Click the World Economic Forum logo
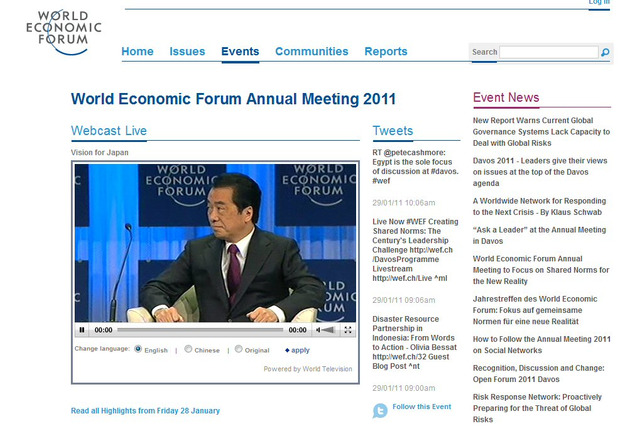This screenshot has height=426, width=640. pyautogui.click(x=64, y=32)
